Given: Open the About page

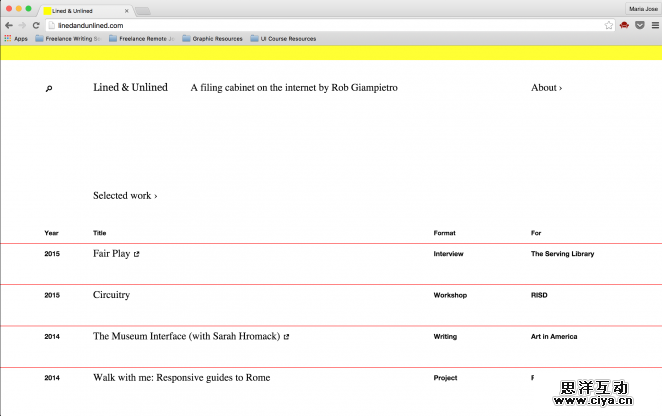Looking at the screenshot, I should coord(546,88).
